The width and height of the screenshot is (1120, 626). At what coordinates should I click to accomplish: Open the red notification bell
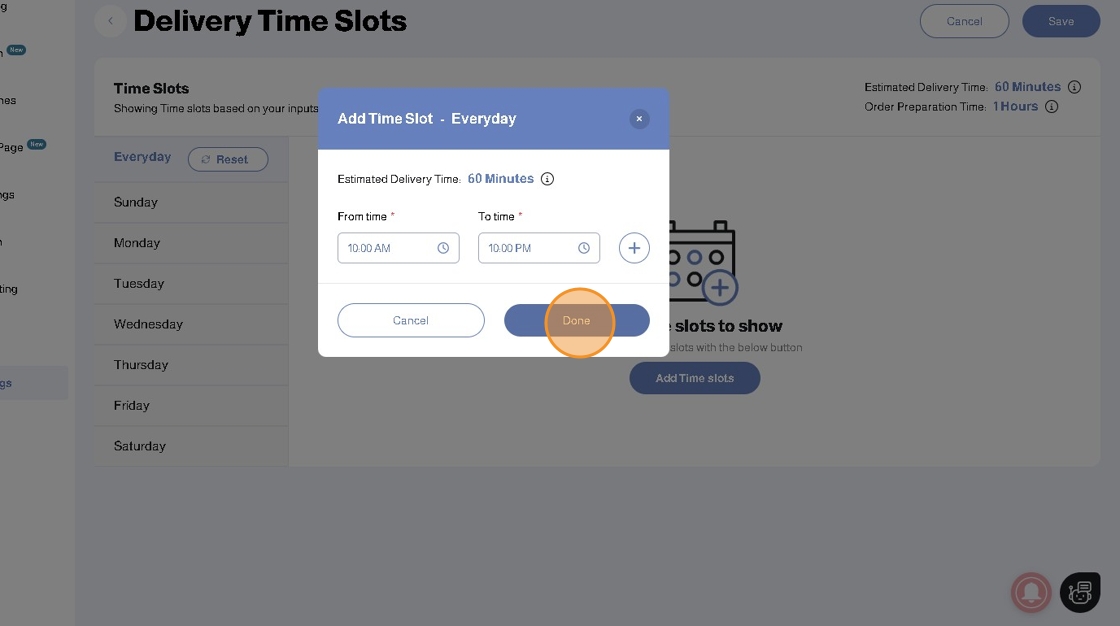pyautogui.click(x=1031, y=592)
